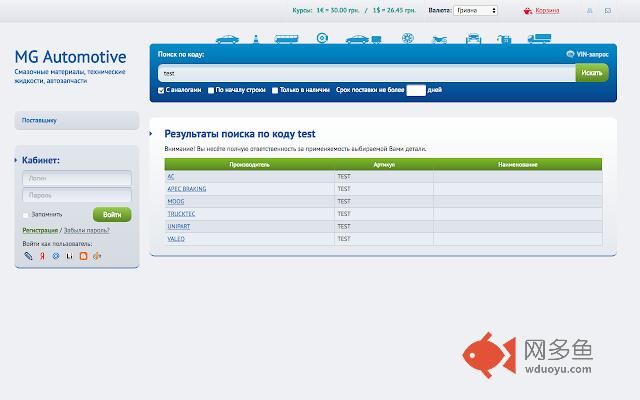This screenshot has height=400, width=640.
Task: Click the passenger car category icon
Action: click(x=227, y=39)
